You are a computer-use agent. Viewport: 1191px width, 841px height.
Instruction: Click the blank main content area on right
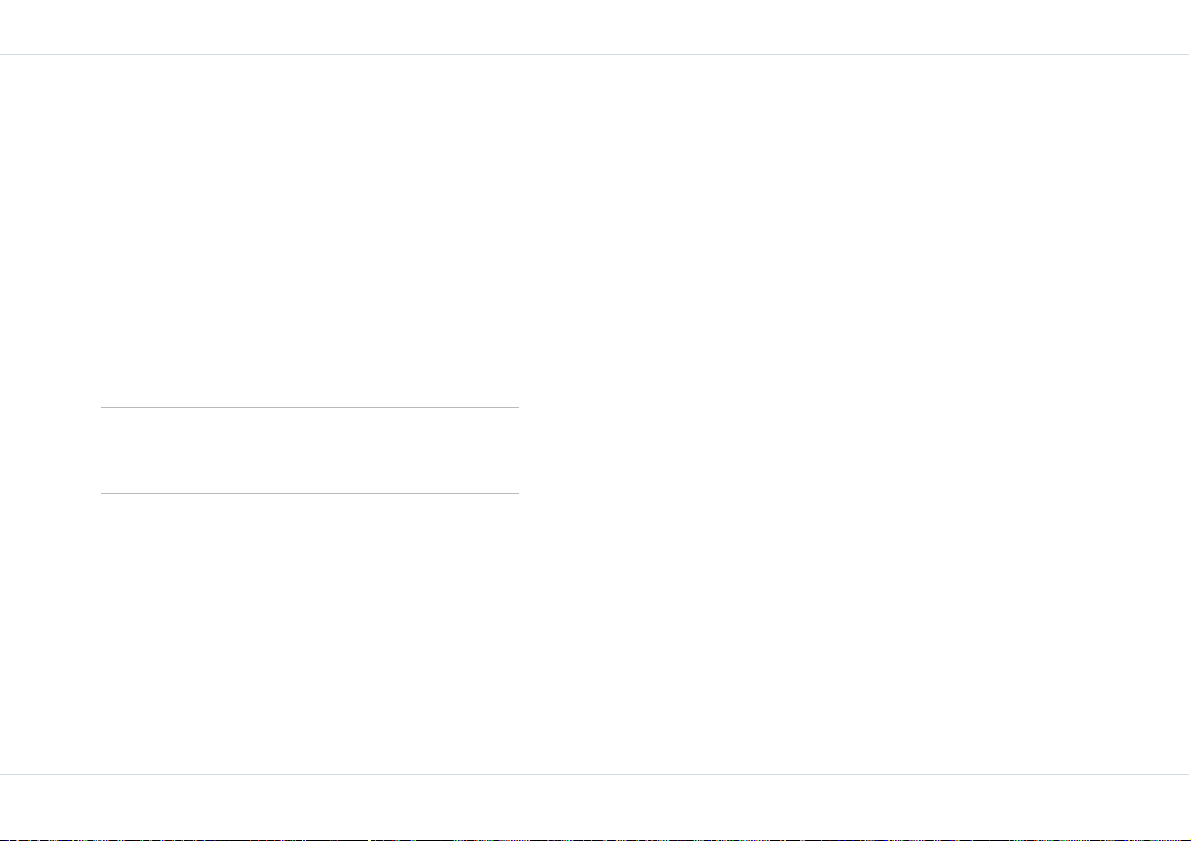pos(855,415)
